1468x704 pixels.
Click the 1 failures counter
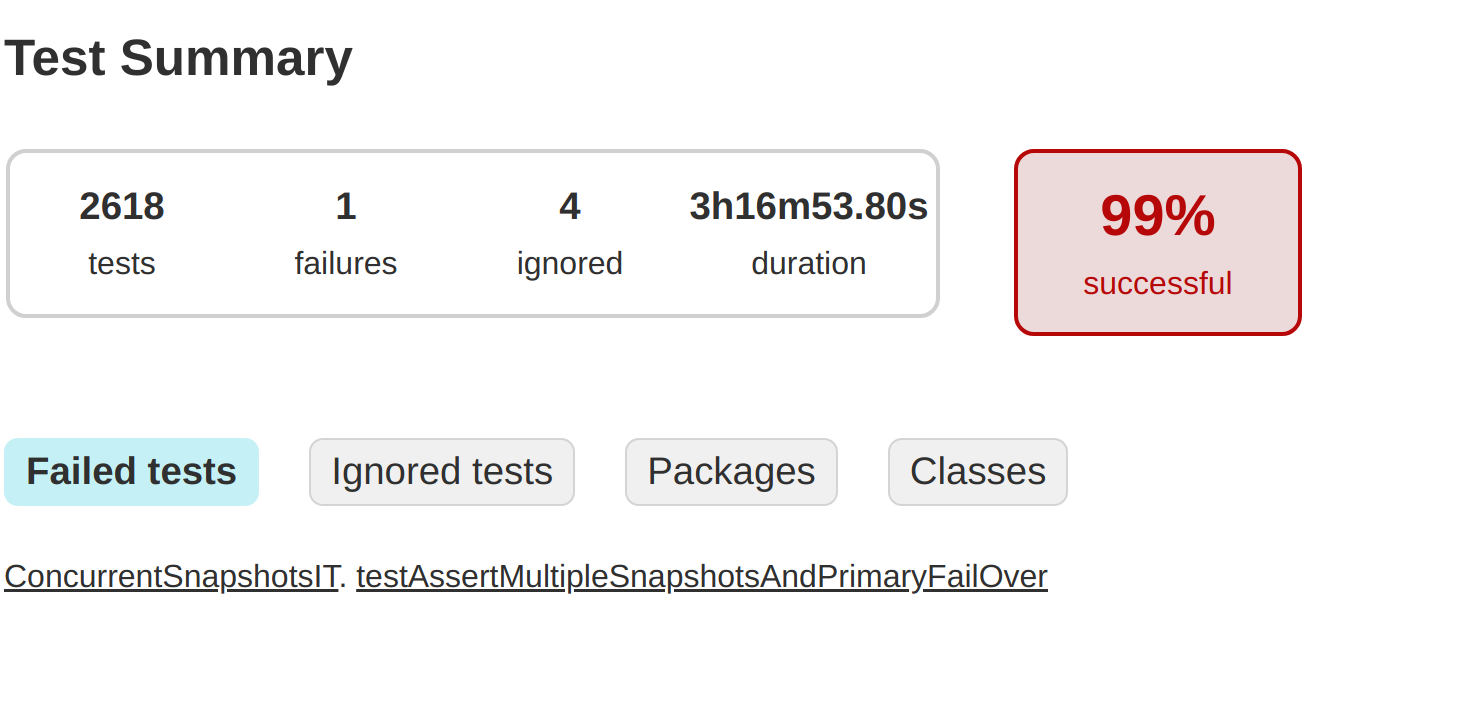pyautogui.click(x=345, y=206)
